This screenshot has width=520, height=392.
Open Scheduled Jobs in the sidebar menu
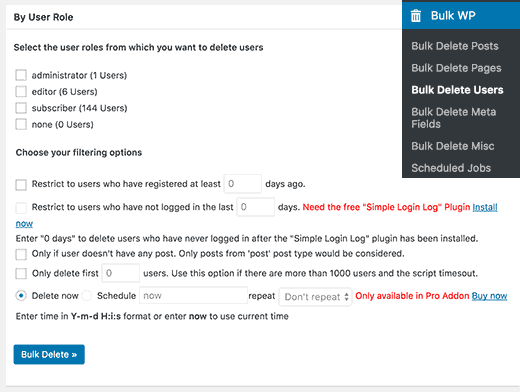[x=451, y=168]
